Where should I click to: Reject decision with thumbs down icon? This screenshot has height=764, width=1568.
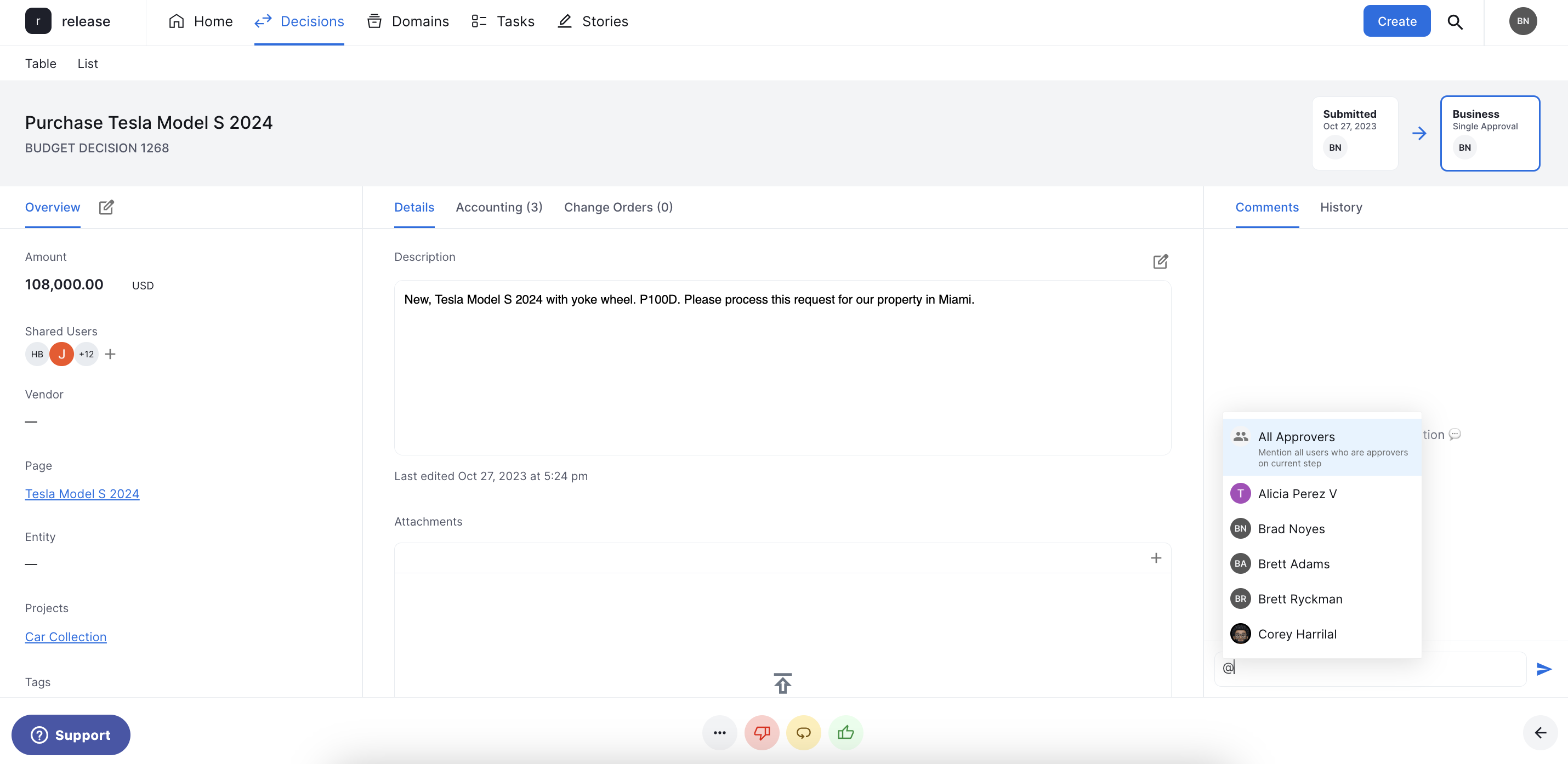pyautogui.click(x=762, y=732)
